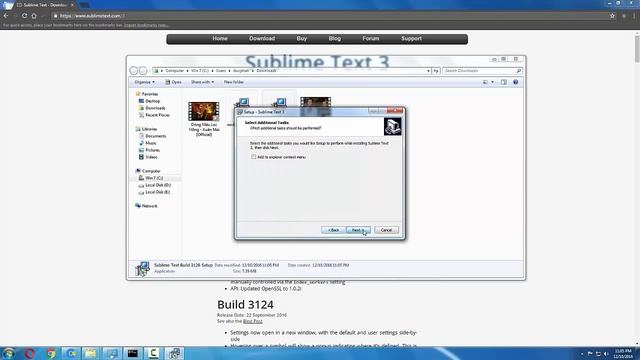Select Local Disk (E:) in sidebar

pos(154,192)
